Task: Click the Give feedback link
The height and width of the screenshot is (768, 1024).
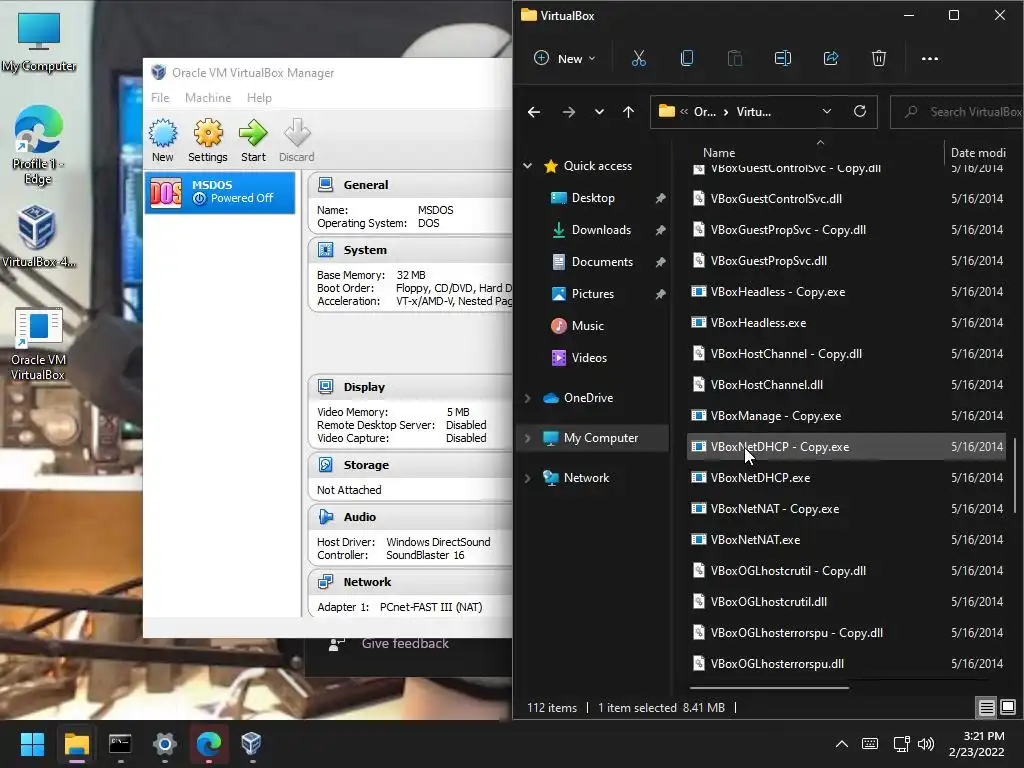Action: tap(405, 644)
